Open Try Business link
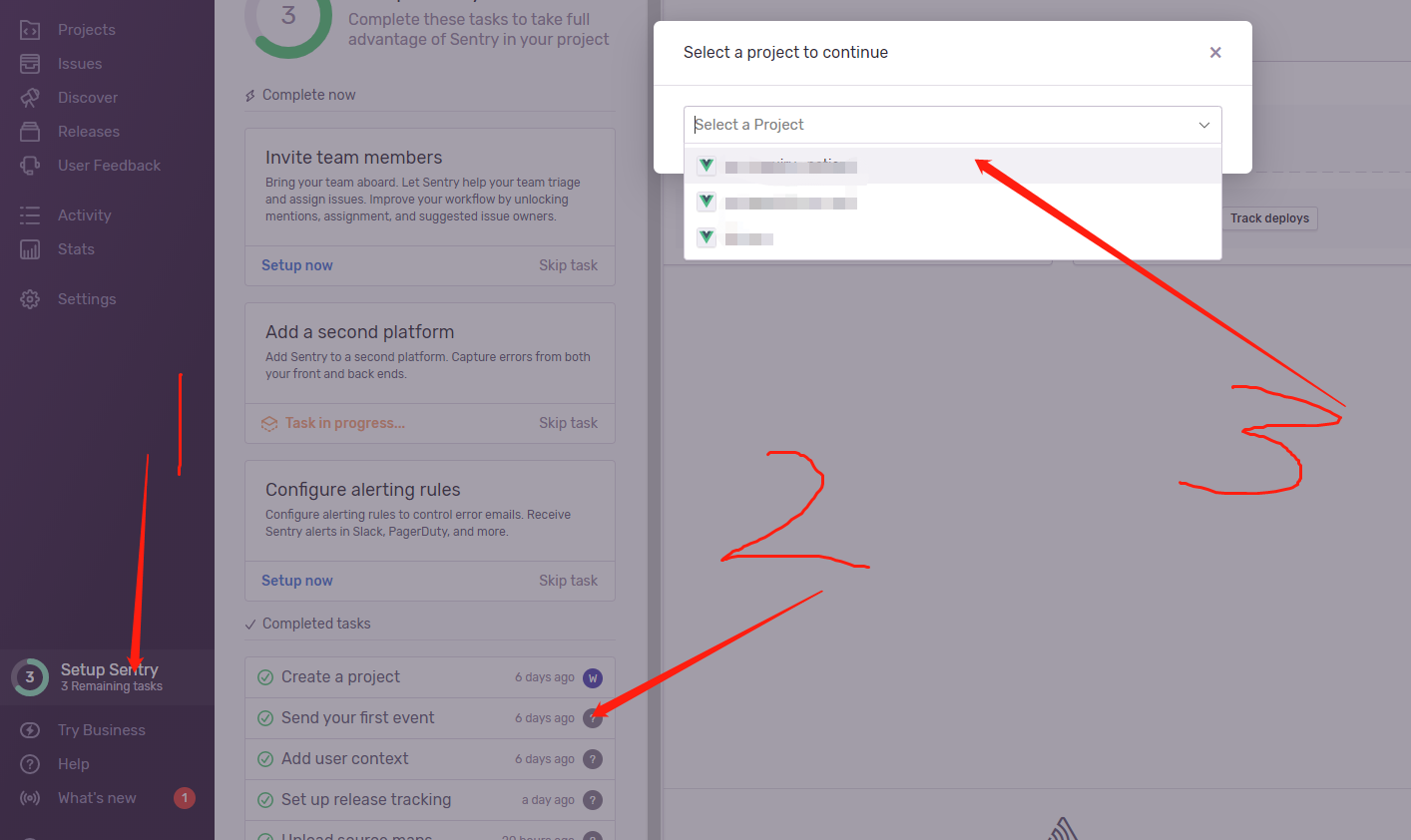The width and height of the screenshot is (1411, 840). [102, 730]
